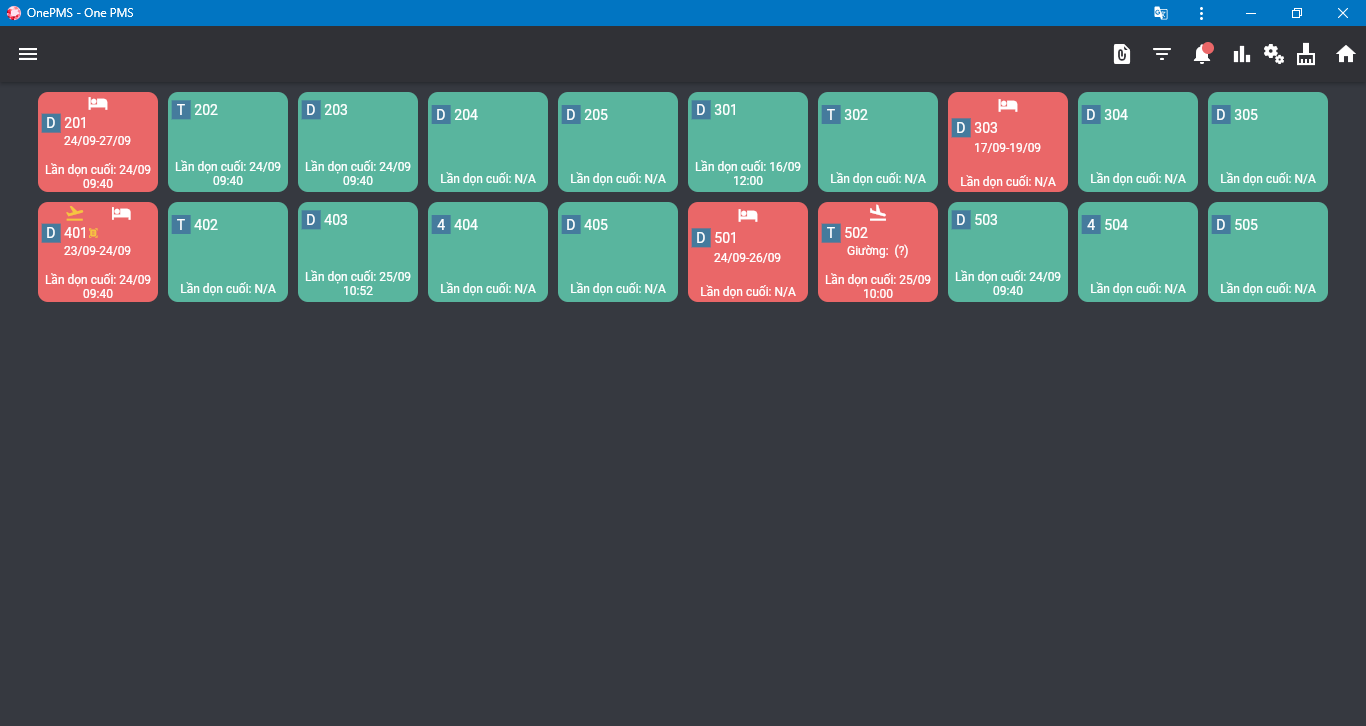Click the bed icon on room 501
The image size is (1366, 726).
click(x=748, y=215)
